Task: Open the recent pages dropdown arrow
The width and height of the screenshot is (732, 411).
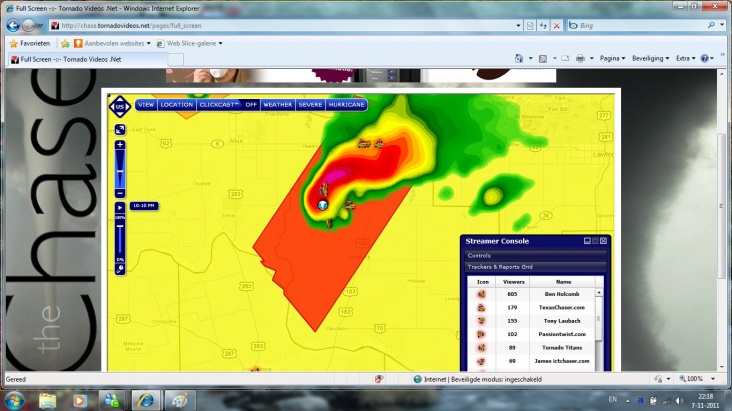Action: point(40,26)
